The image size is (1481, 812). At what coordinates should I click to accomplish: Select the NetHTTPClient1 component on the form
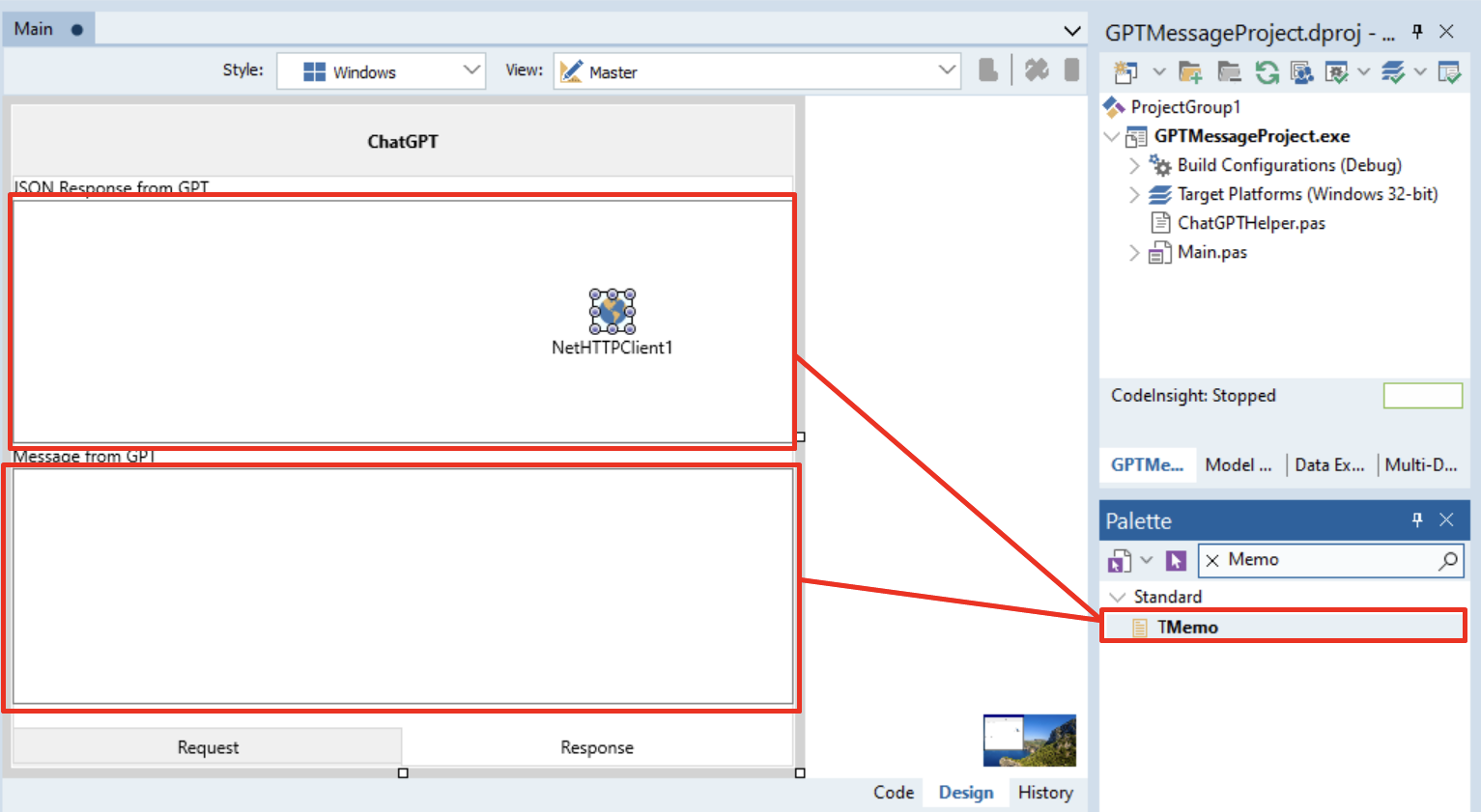(612, 311)
